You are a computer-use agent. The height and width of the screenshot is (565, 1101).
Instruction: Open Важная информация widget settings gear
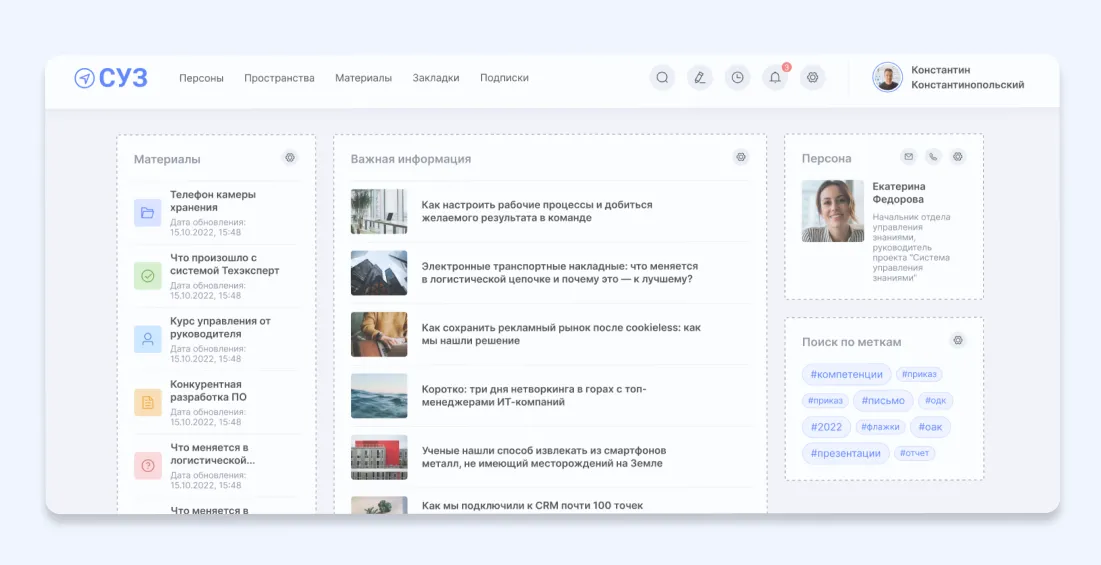[740, 157]
